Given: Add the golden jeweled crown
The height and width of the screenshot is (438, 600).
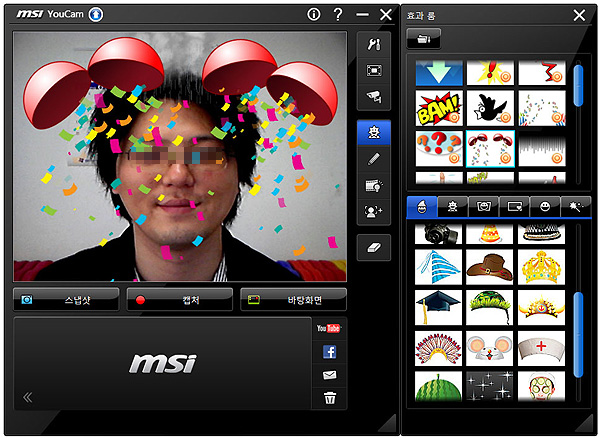Looking at the screenshot, I should [x=541, y=267].
